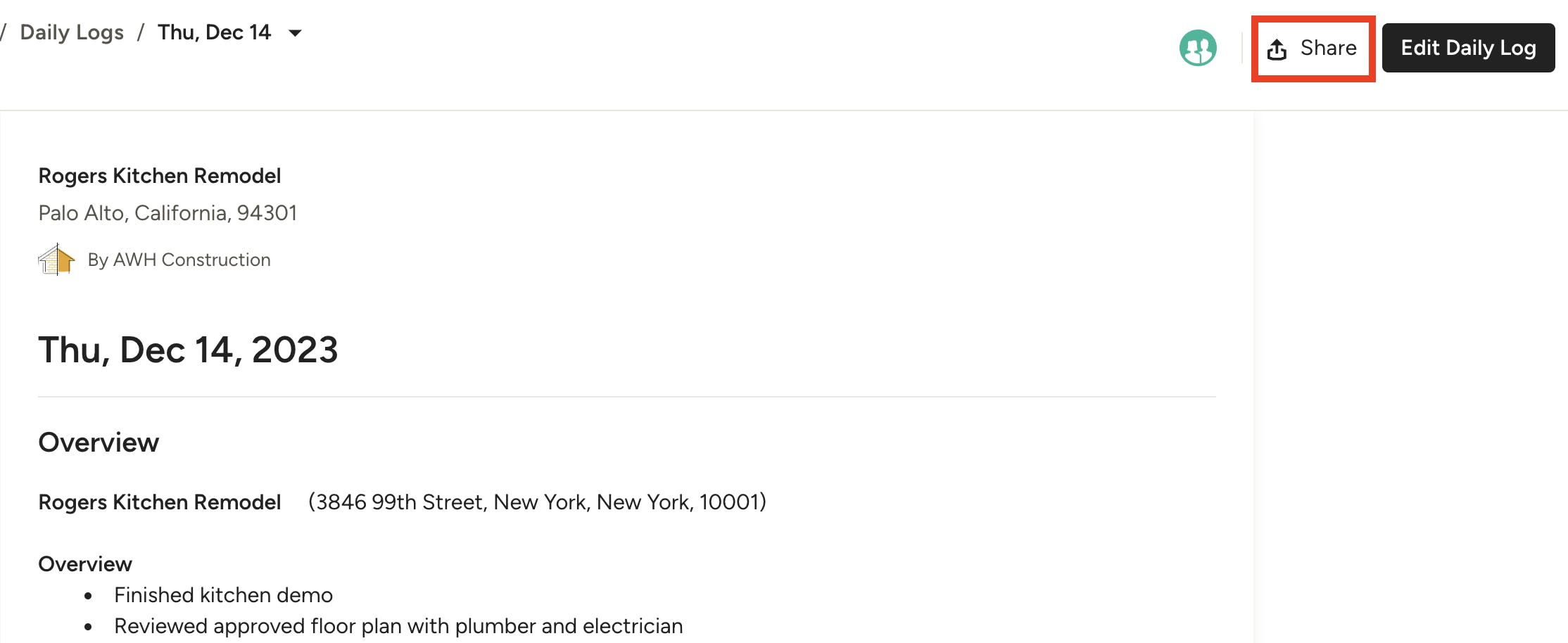Image resolution: width=1568 pixels, height=643 pixels.
Task: Click the green team members icon
Action: coord(1197,48)
